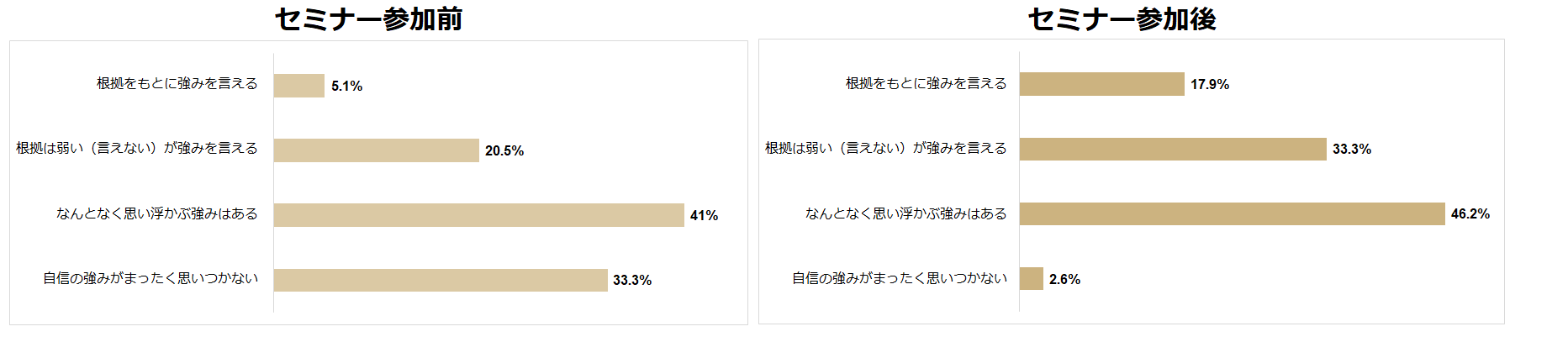Image resolution: width=1568 pixels, height=358 pixels.
Task: Select the 33.3% bar in セミナー参加後 chart
Action: pyautogui.click(x=1172, y=149)
